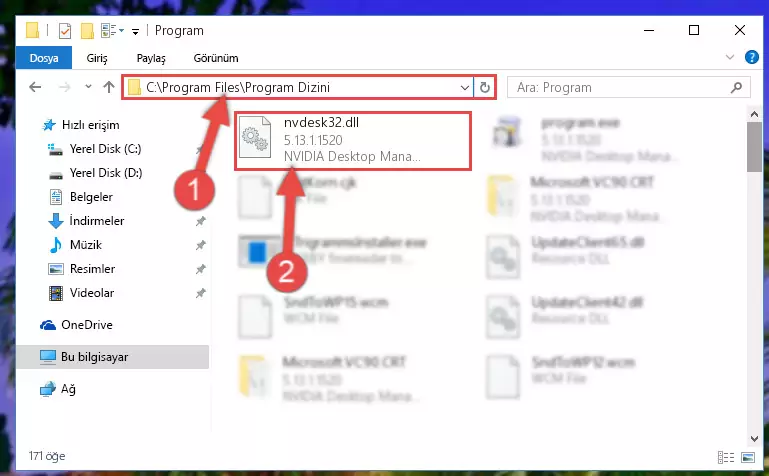The width and height of the screenshot is (769, 476).
Task: Click the search magnifier icon
Action: pyautogui.click(x=736, y=87)
